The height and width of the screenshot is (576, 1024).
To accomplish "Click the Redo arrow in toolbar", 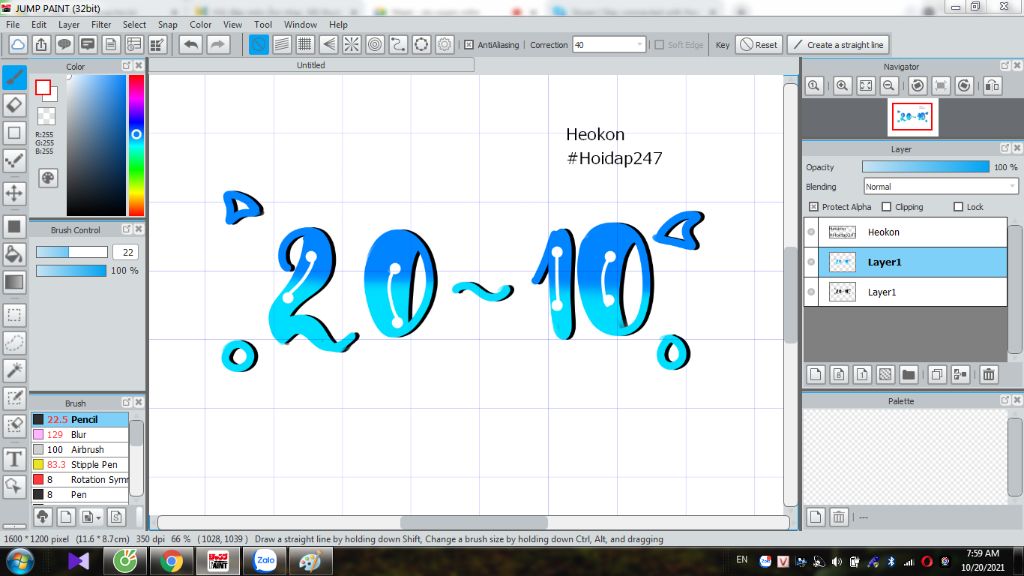I will click(217, 44).
